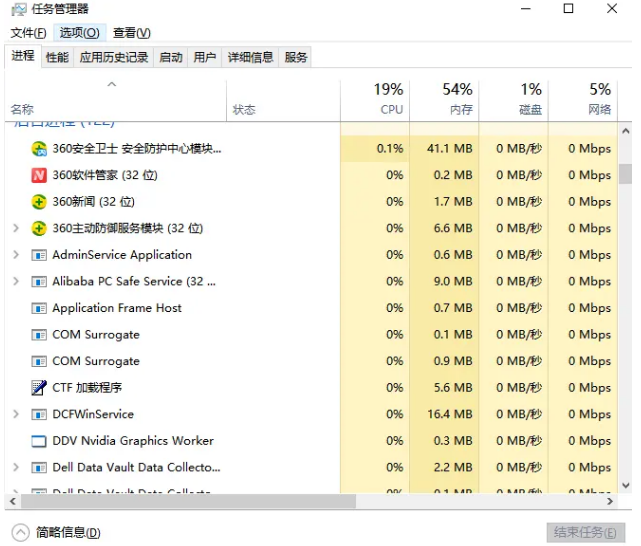Select the 360安全卫士 安全防护中心模块 row

coord(311,149)
